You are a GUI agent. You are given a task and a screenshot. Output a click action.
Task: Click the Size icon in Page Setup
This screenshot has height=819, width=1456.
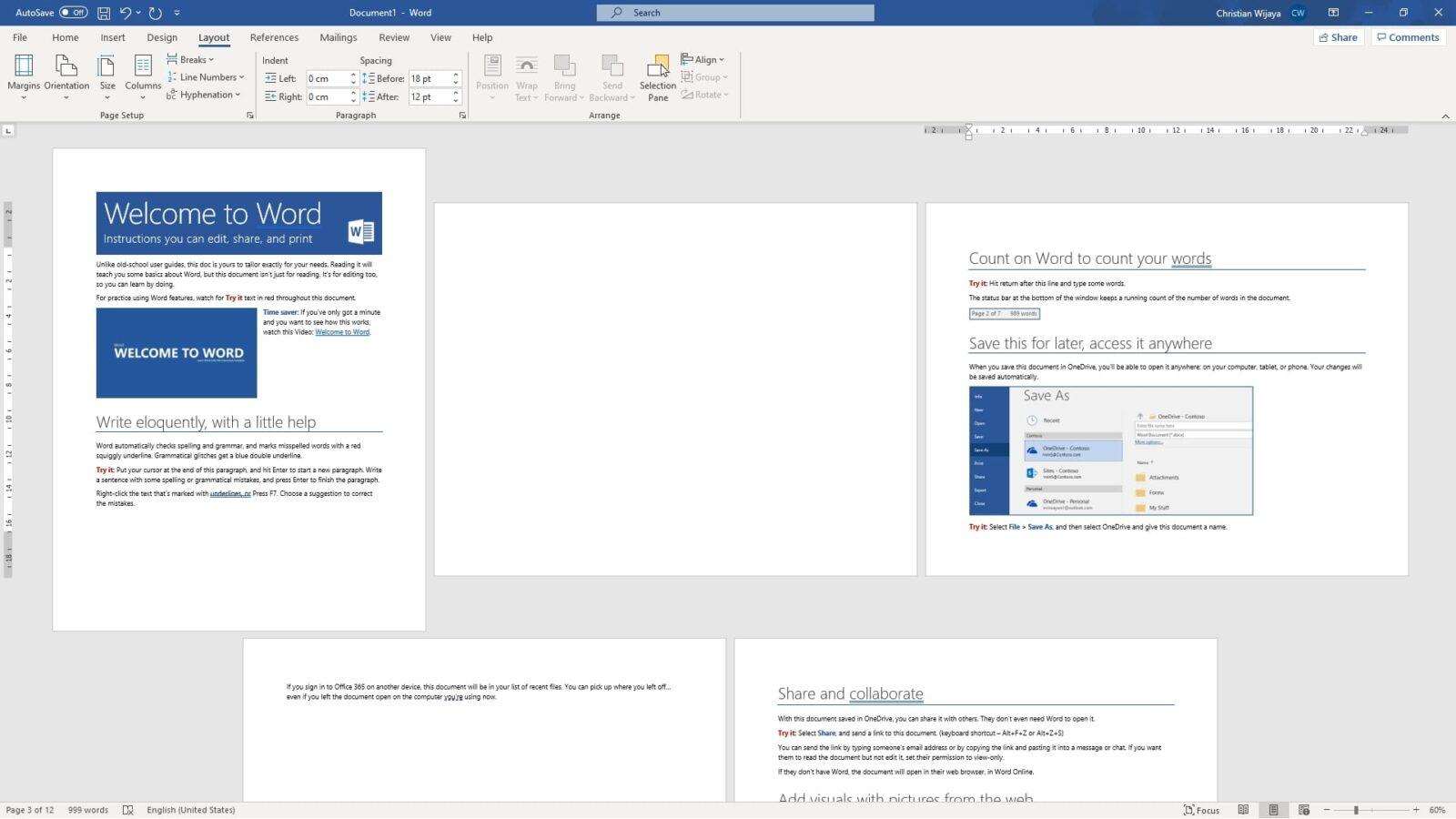(x=106, y=76)
